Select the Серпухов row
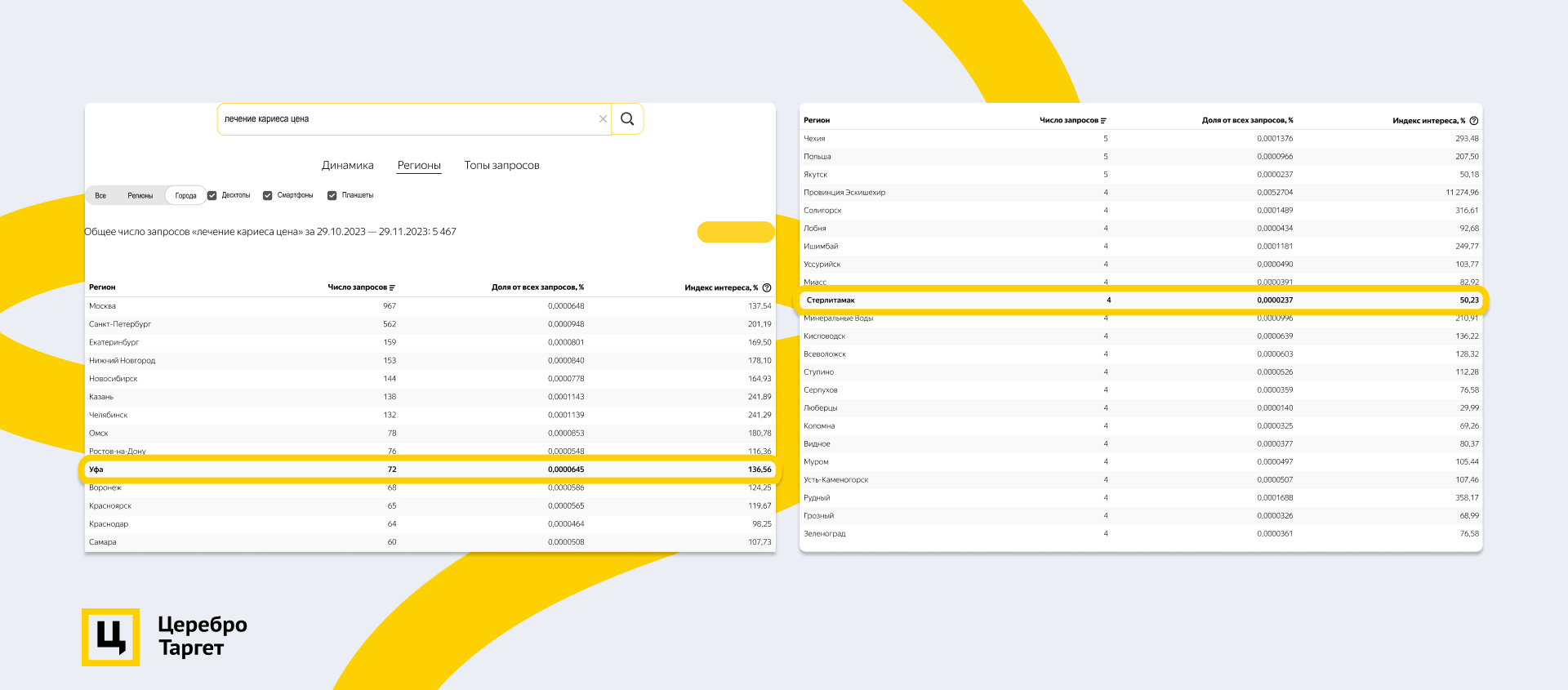The width and height of the screenshot is (1568, 690). 1141,390
